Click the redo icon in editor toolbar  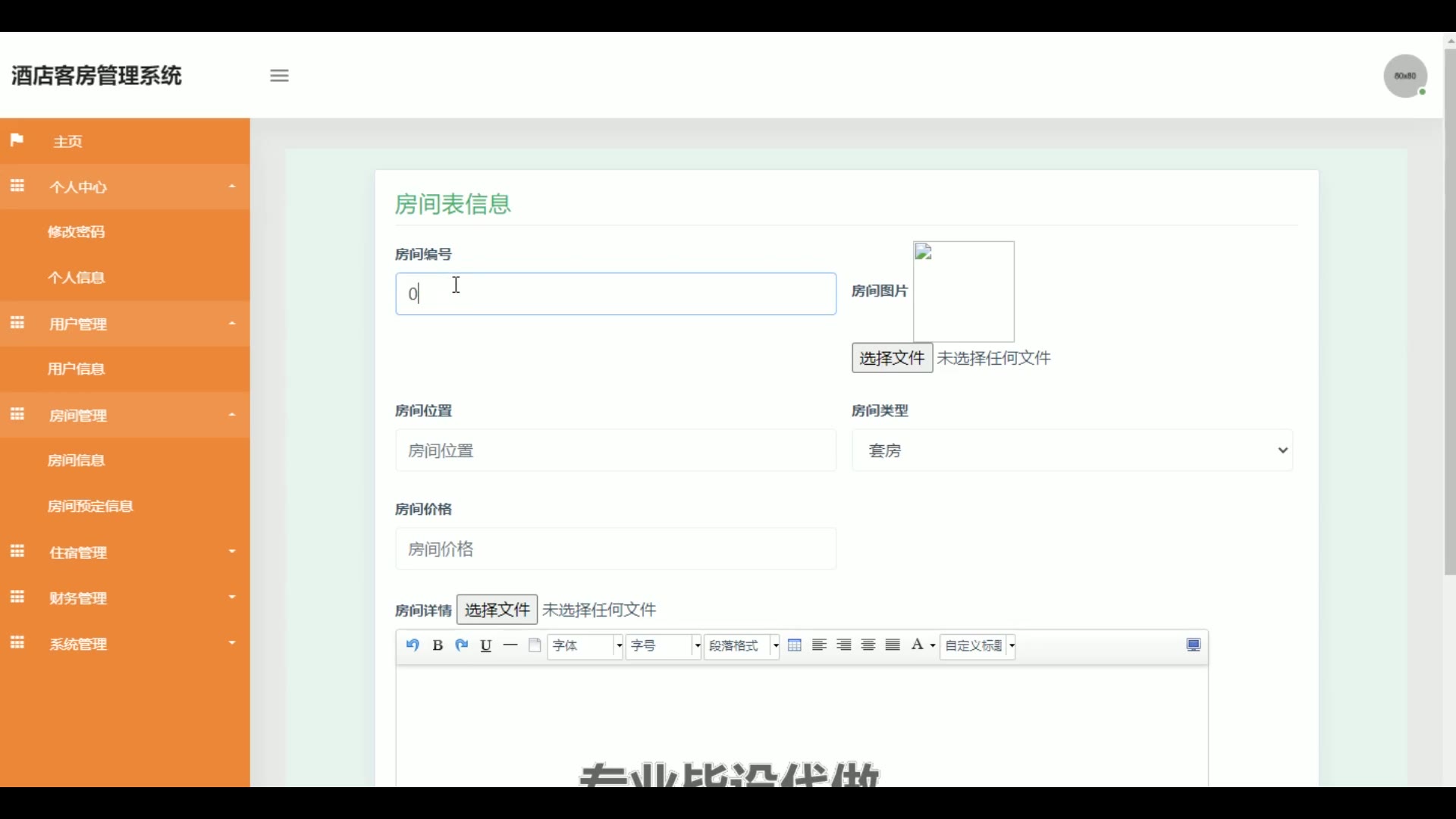pos(461,645)
